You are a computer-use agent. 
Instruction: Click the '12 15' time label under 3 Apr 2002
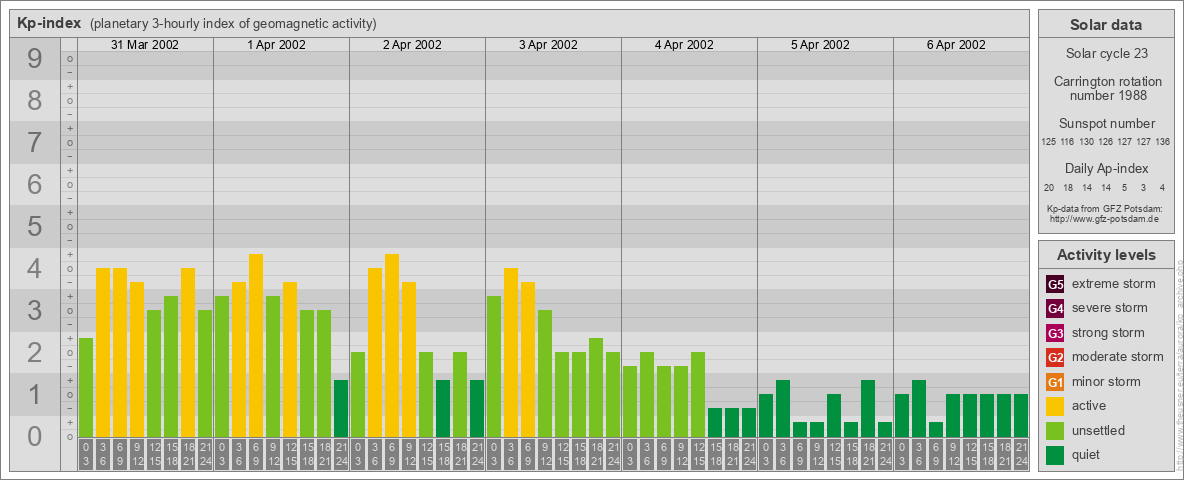pyautogui.click(x=562, y=454)
